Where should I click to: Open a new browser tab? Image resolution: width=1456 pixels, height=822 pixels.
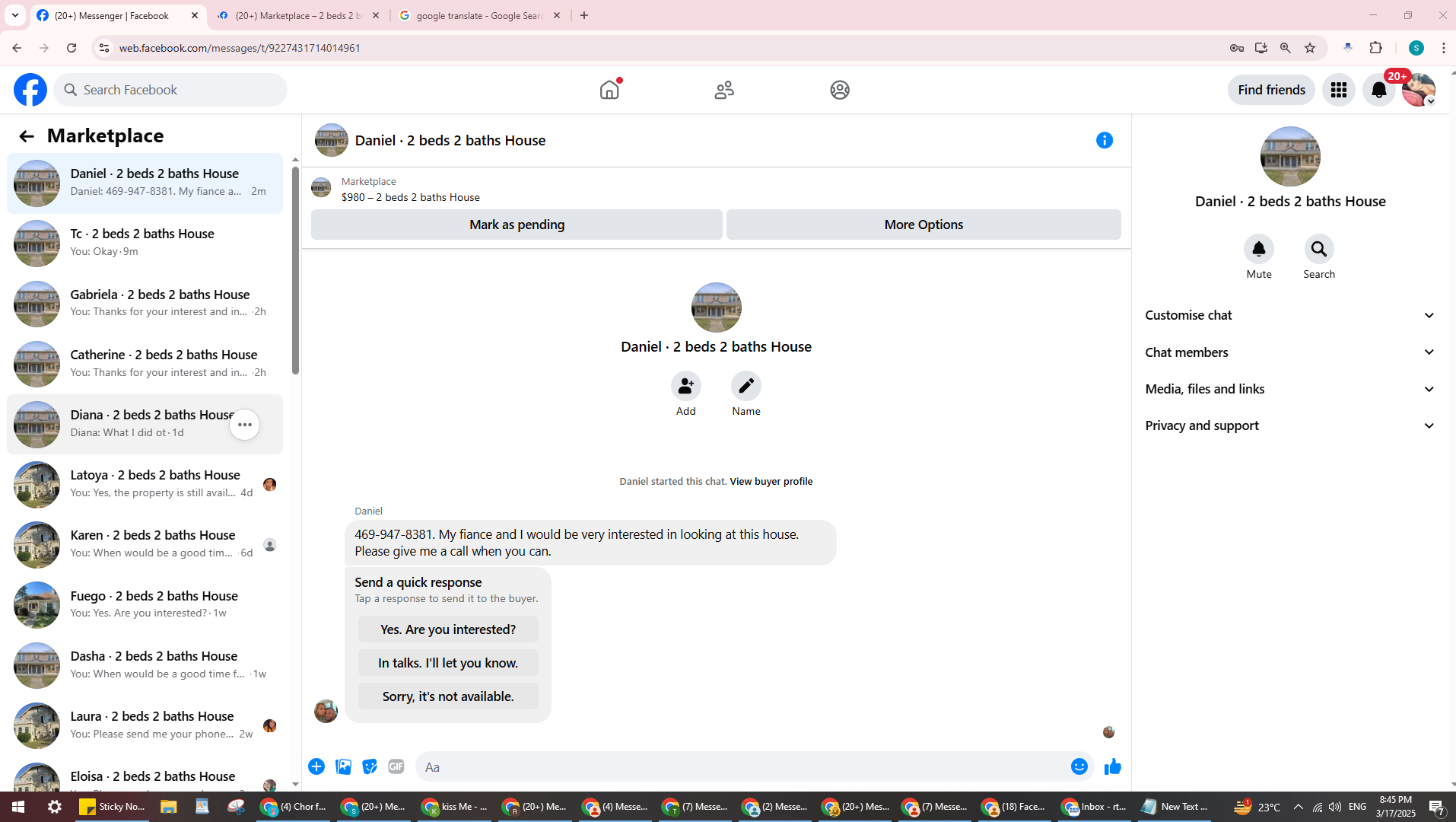[584, 15]
